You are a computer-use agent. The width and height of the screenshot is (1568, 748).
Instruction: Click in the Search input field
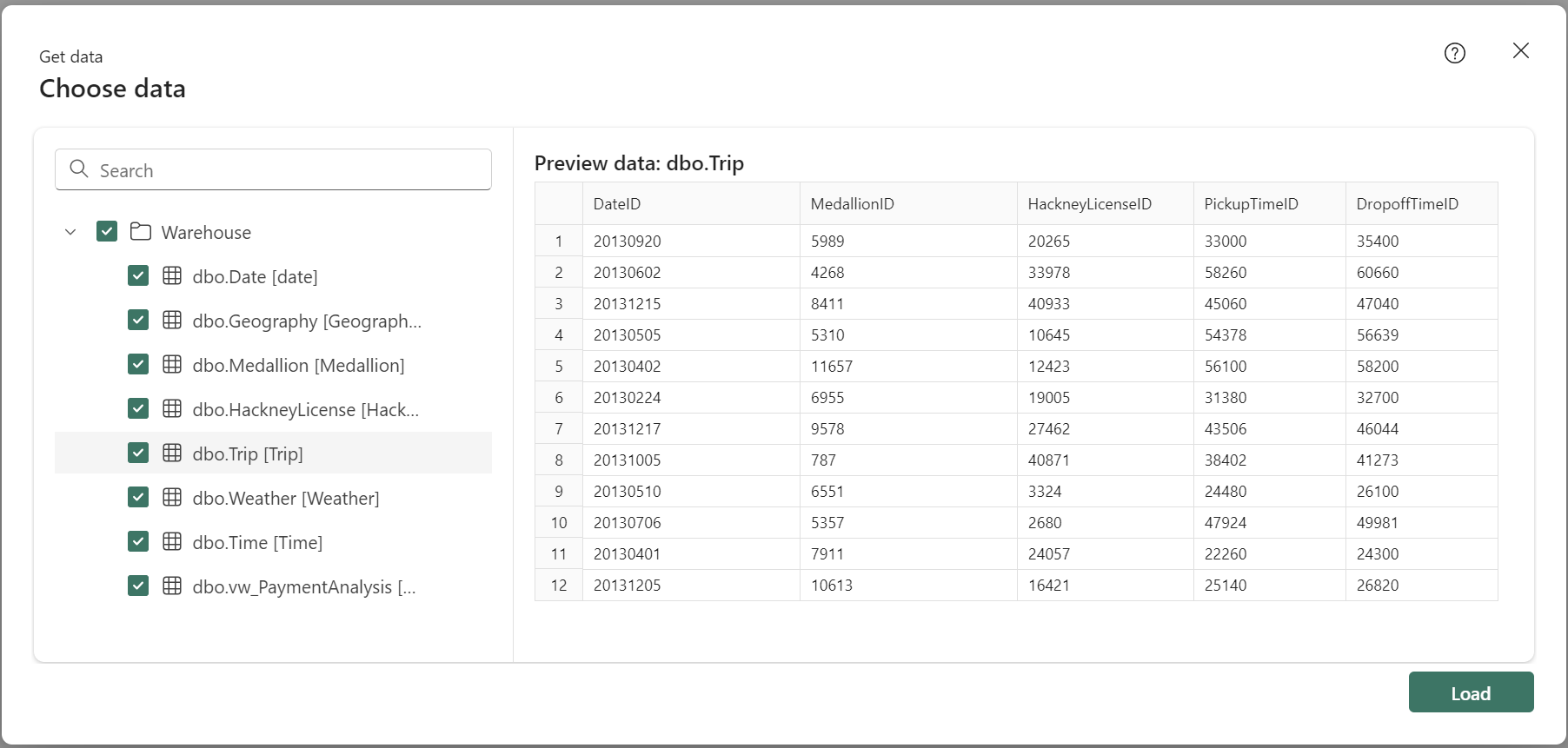(x=287, y=170)
